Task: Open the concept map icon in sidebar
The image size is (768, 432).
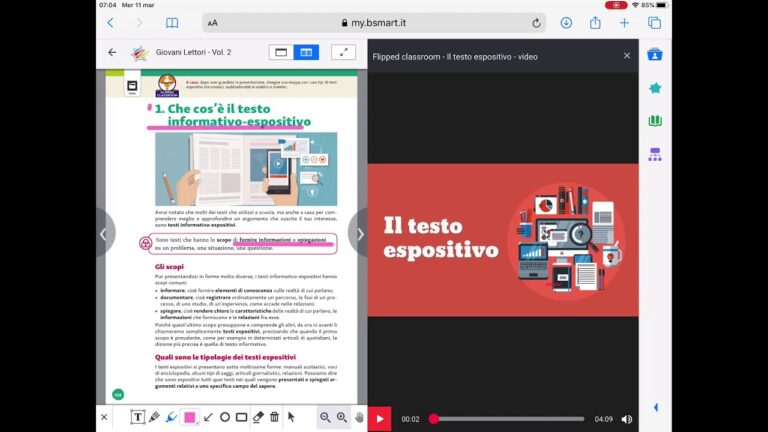Action: 655,154
